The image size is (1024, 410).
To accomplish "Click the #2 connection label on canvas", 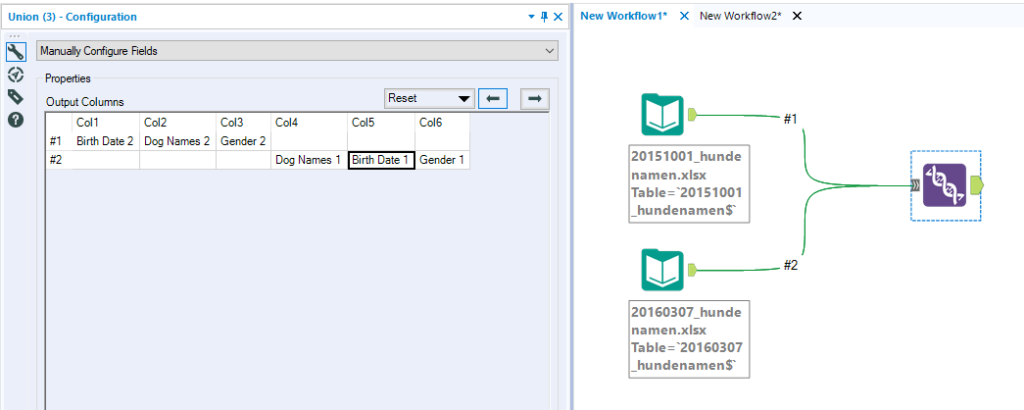I will pos(791,265).
